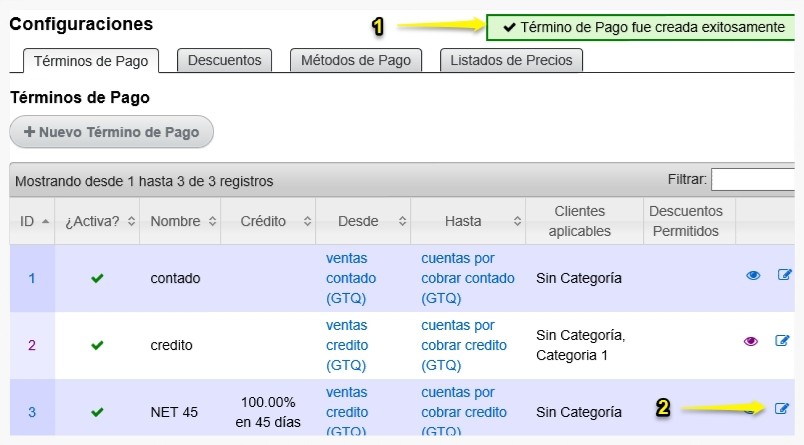The image size is (804, 445).
Task: Click green active check for credito
Action: point(97,346)
